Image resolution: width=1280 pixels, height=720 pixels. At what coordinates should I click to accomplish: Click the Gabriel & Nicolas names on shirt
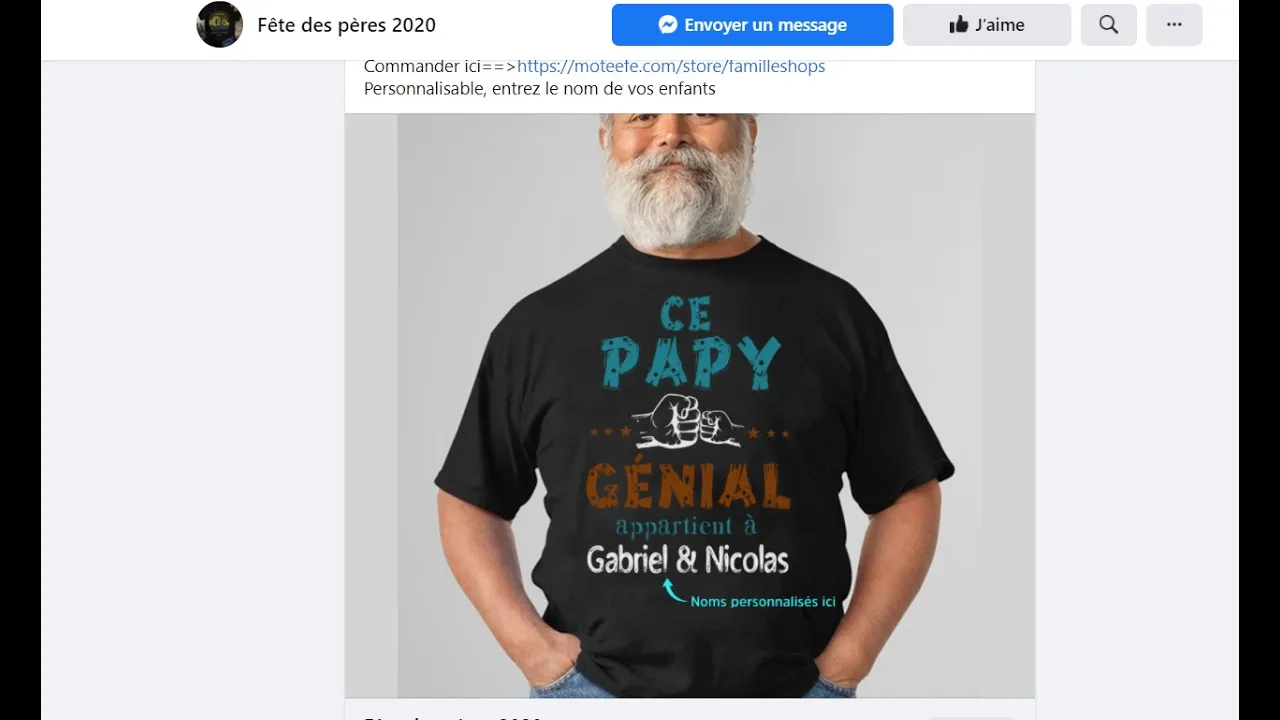(x=688, y=560)
